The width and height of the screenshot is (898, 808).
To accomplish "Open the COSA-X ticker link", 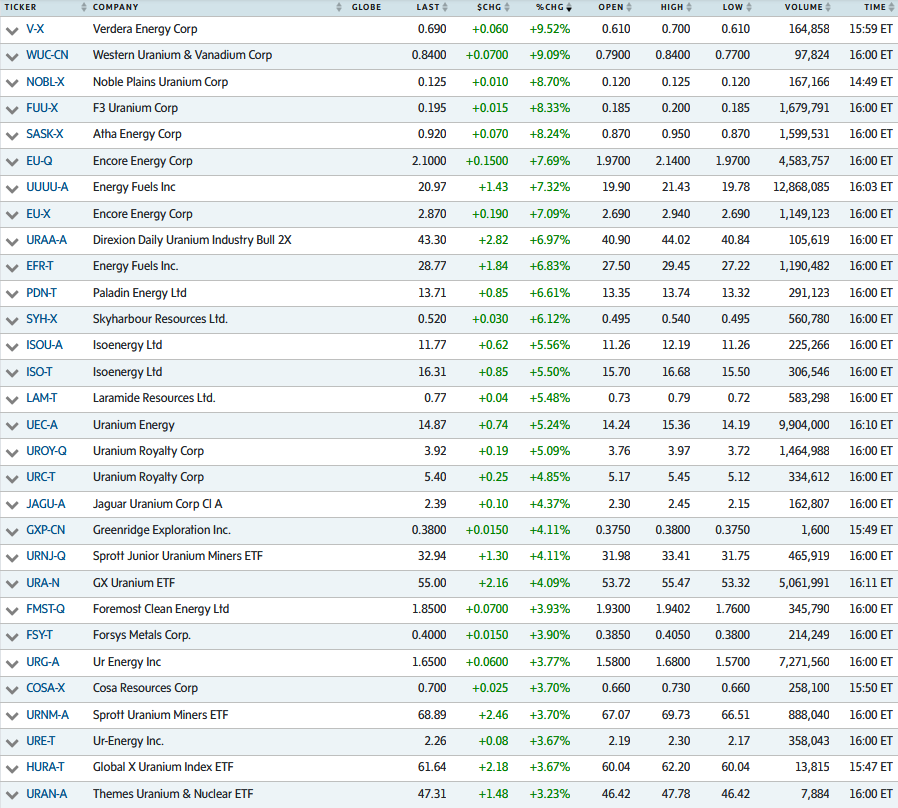I will (46, 688).
